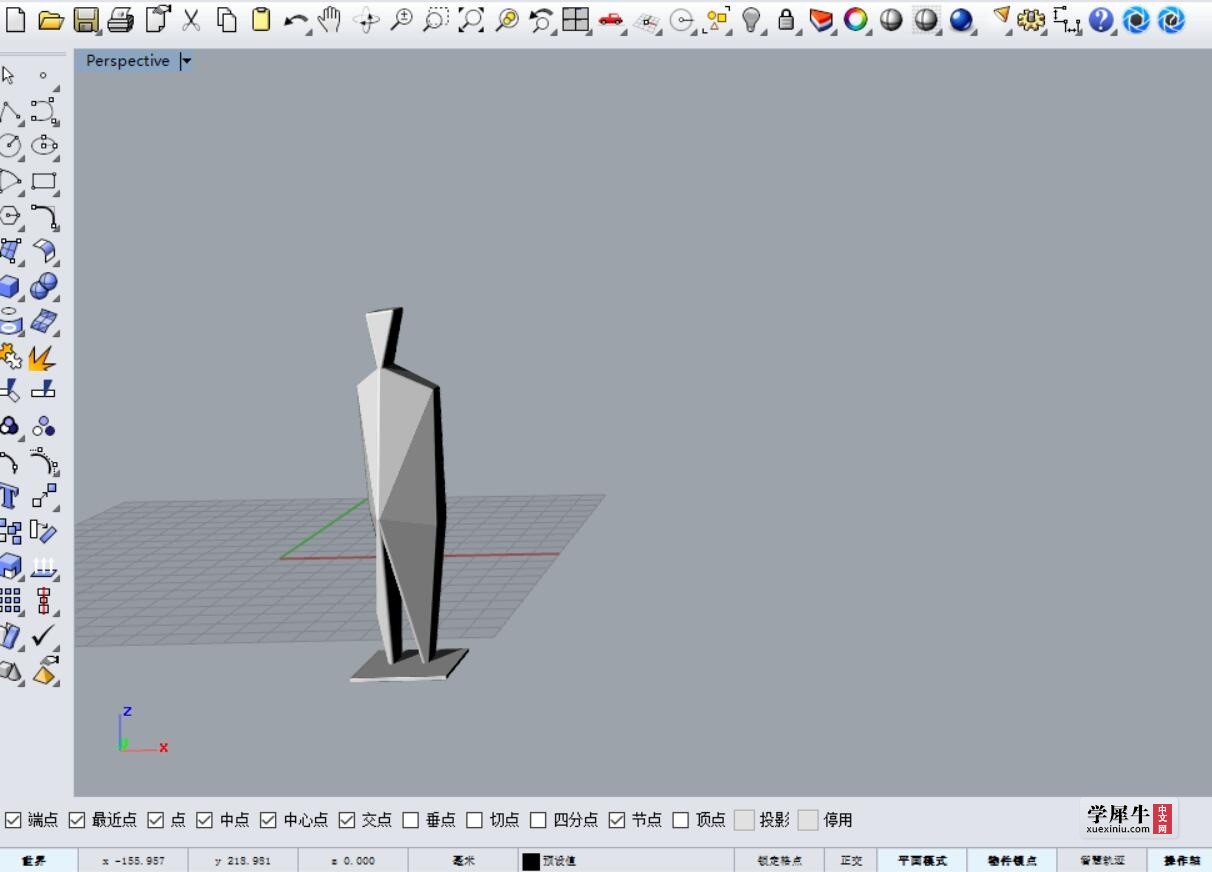The width and height of the screenshot is (1212, 872).
Task: Select the arrow pointer tool in left toolbar
Action: coord(9,76)
